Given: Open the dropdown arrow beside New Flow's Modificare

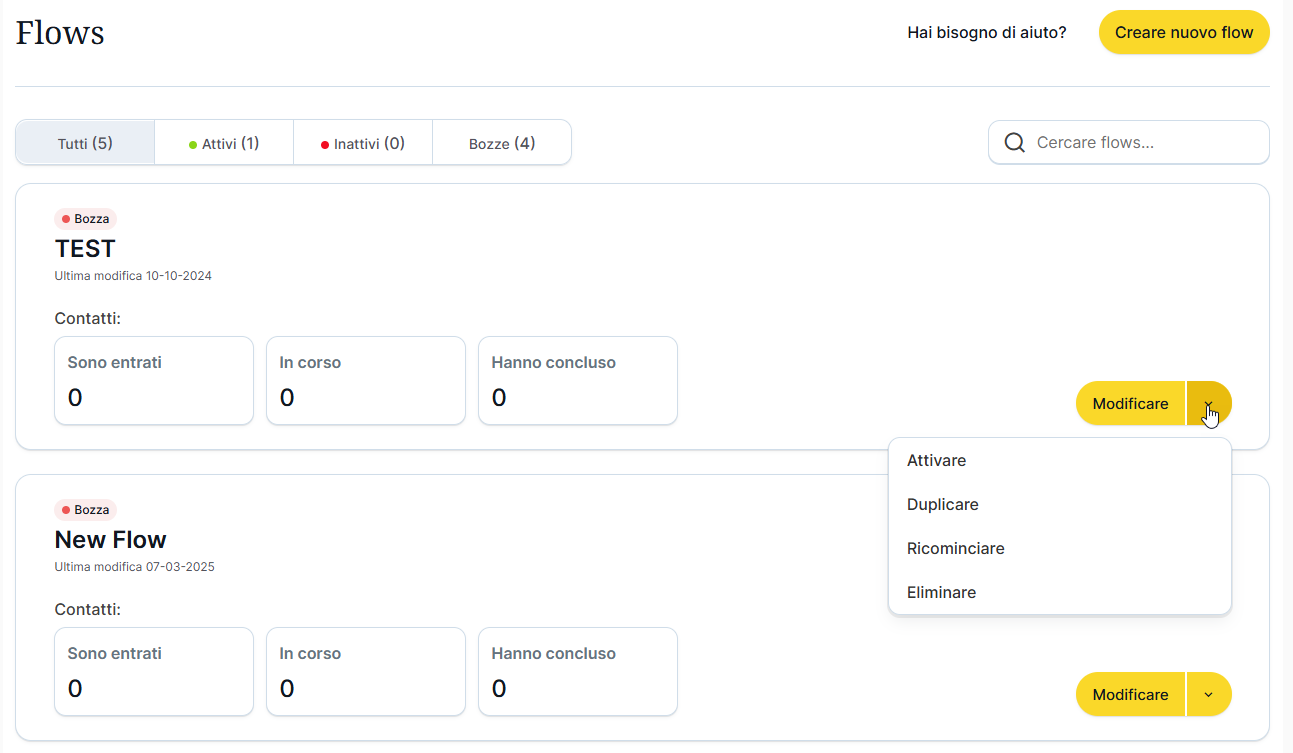Looking at the screenshot, I should (1209, 695).
